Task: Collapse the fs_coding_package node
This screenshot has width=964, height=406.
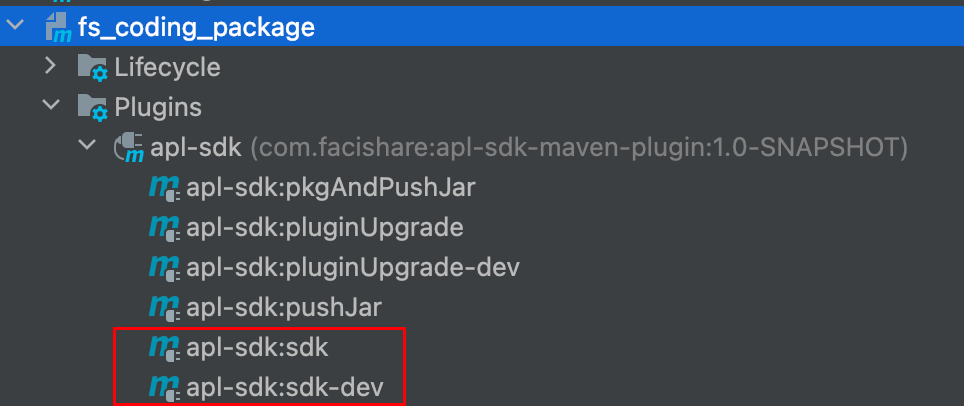Action: pyautogui.click(x=13, y=27)
